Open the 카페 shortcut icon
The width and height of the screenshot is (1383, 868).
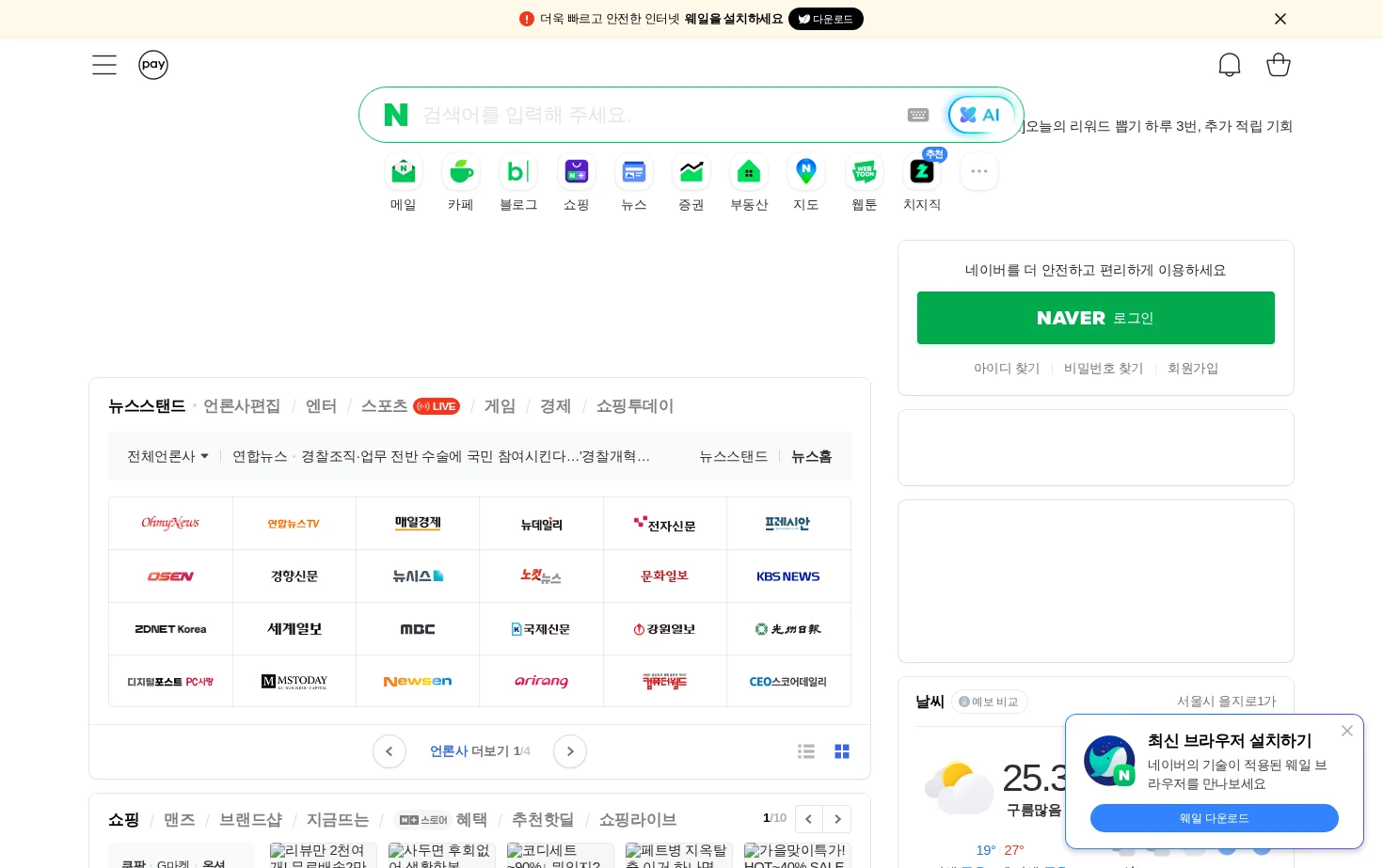click(x=461, y=172)
